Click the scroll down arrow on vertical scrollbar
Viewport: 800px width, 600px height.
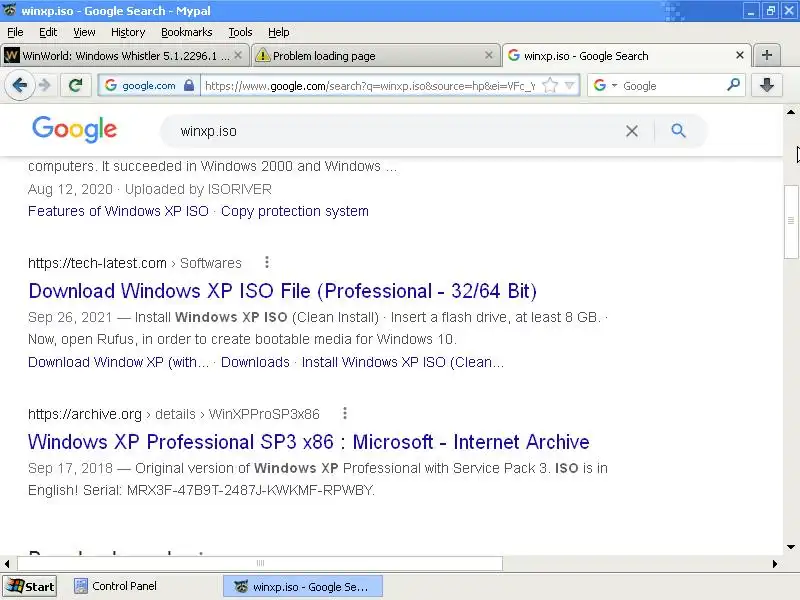click(791, 547)
